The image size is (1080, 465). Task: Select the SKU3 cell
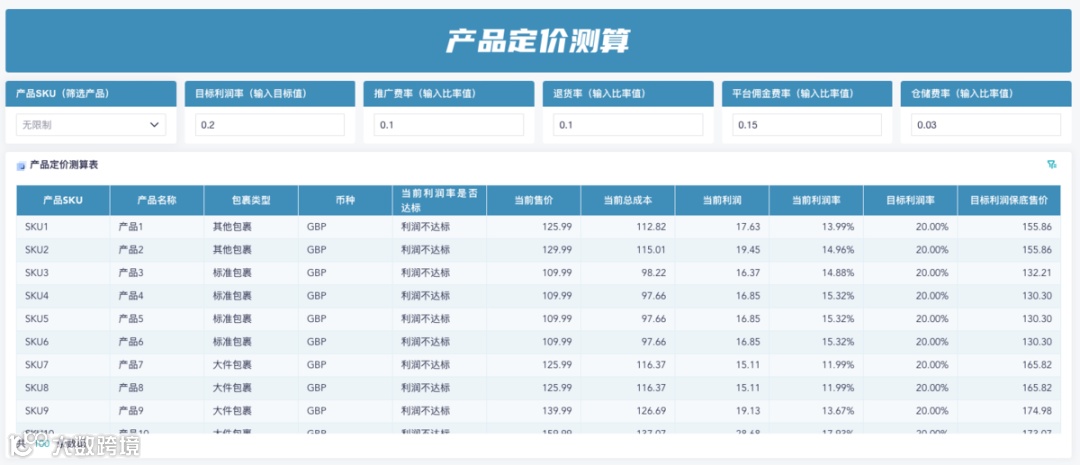(x=63, y=273)
